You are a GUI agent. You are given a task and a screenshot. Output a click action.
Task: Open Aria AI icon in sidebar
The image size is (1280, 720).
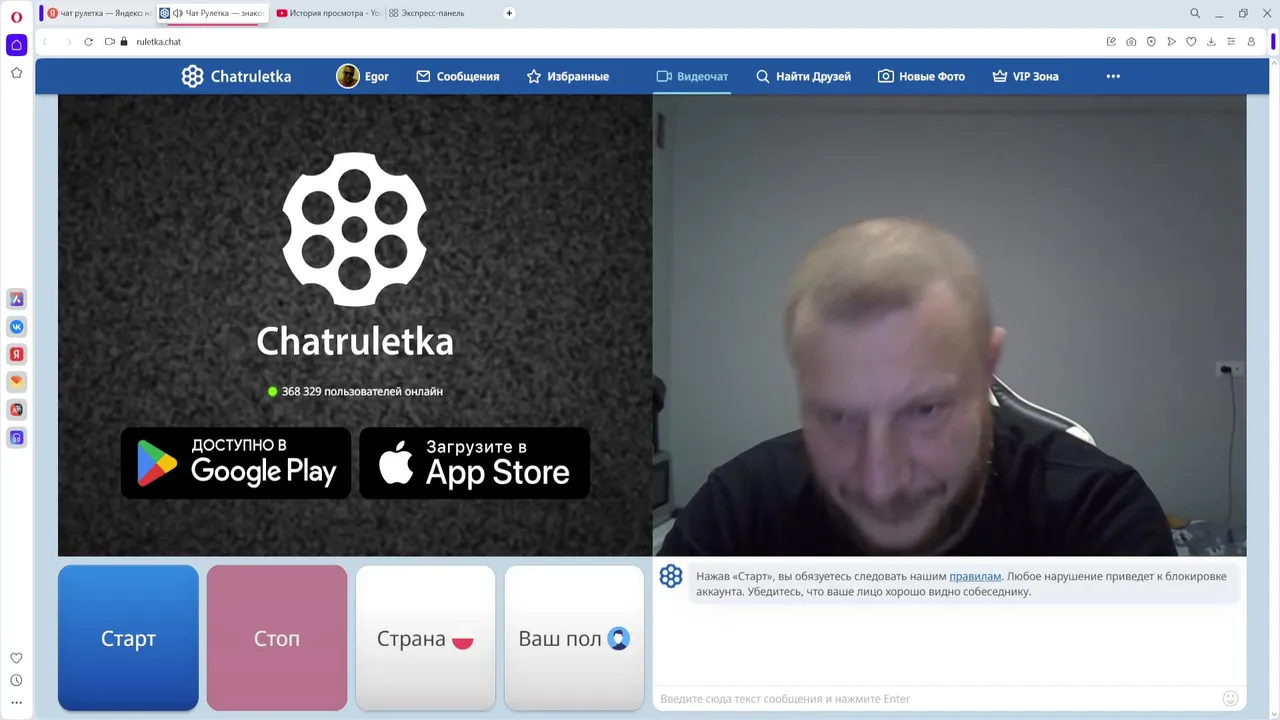click(16, 299)
